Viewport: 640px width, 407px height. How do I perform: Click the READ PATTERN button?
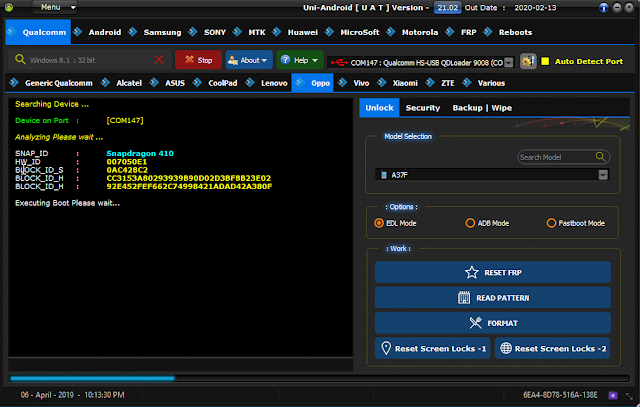493,298
